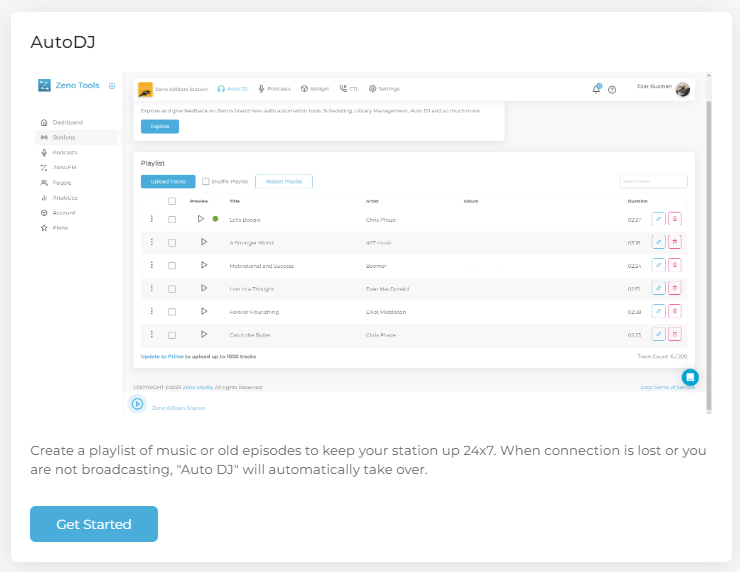Image resolution: width=740 pixels, height=572 pixels.
Task: Open Zeno.FM in the sidebar
Action: pos(59,168)
